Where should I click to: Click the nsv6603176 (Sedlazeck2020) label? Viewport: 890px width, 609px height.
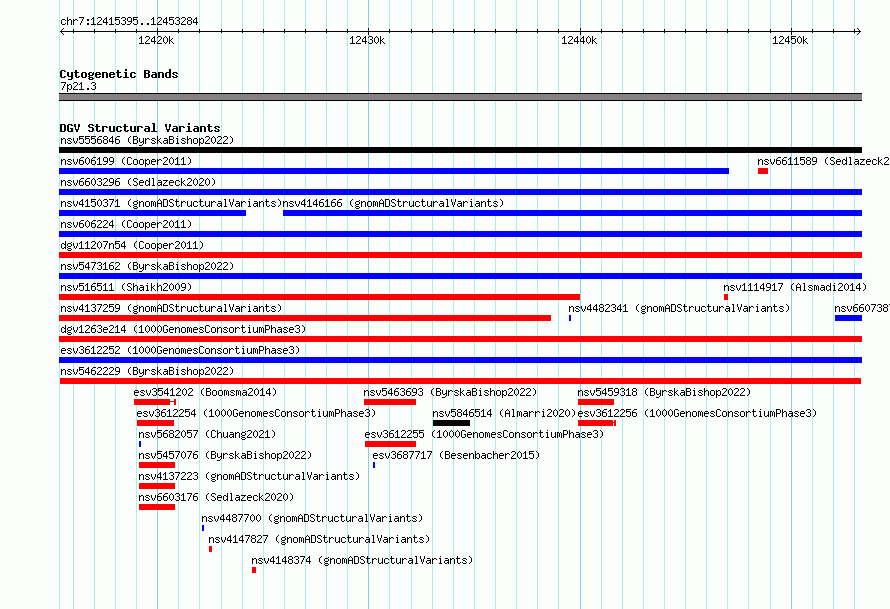pos(216,497)
